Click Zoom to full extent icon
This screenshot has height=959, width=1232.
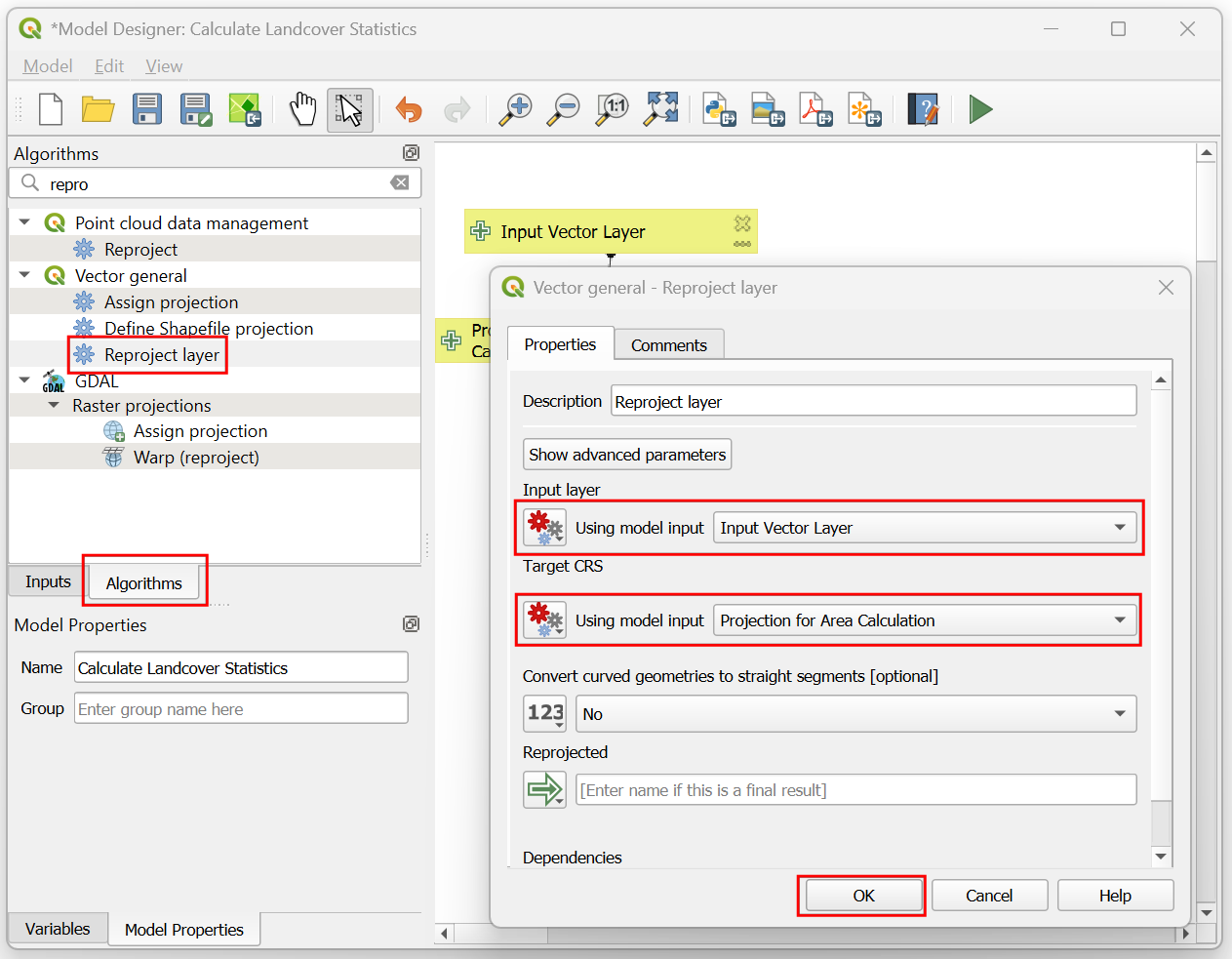[660, 109]
